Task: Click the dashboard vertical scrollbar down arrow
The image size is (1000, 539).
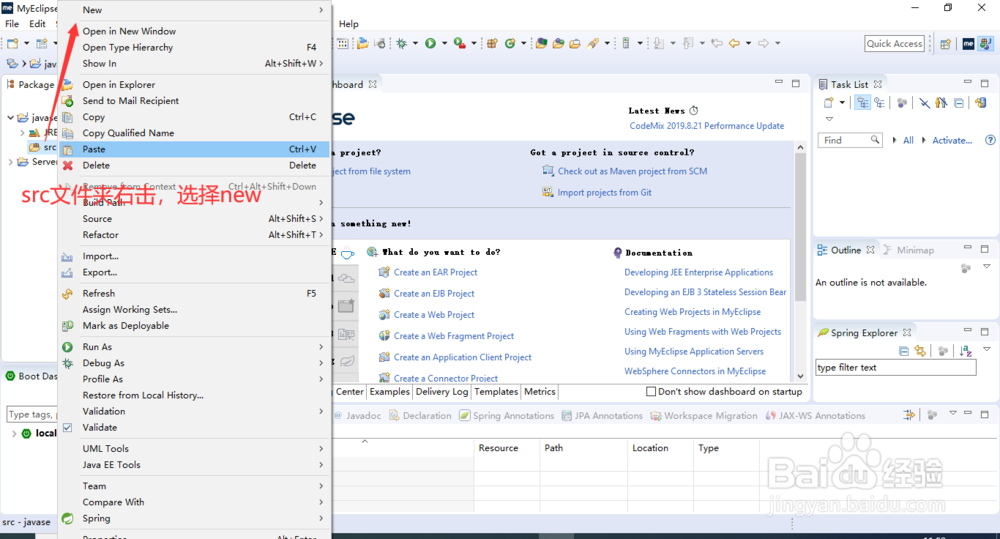Action: click(800, 376)
